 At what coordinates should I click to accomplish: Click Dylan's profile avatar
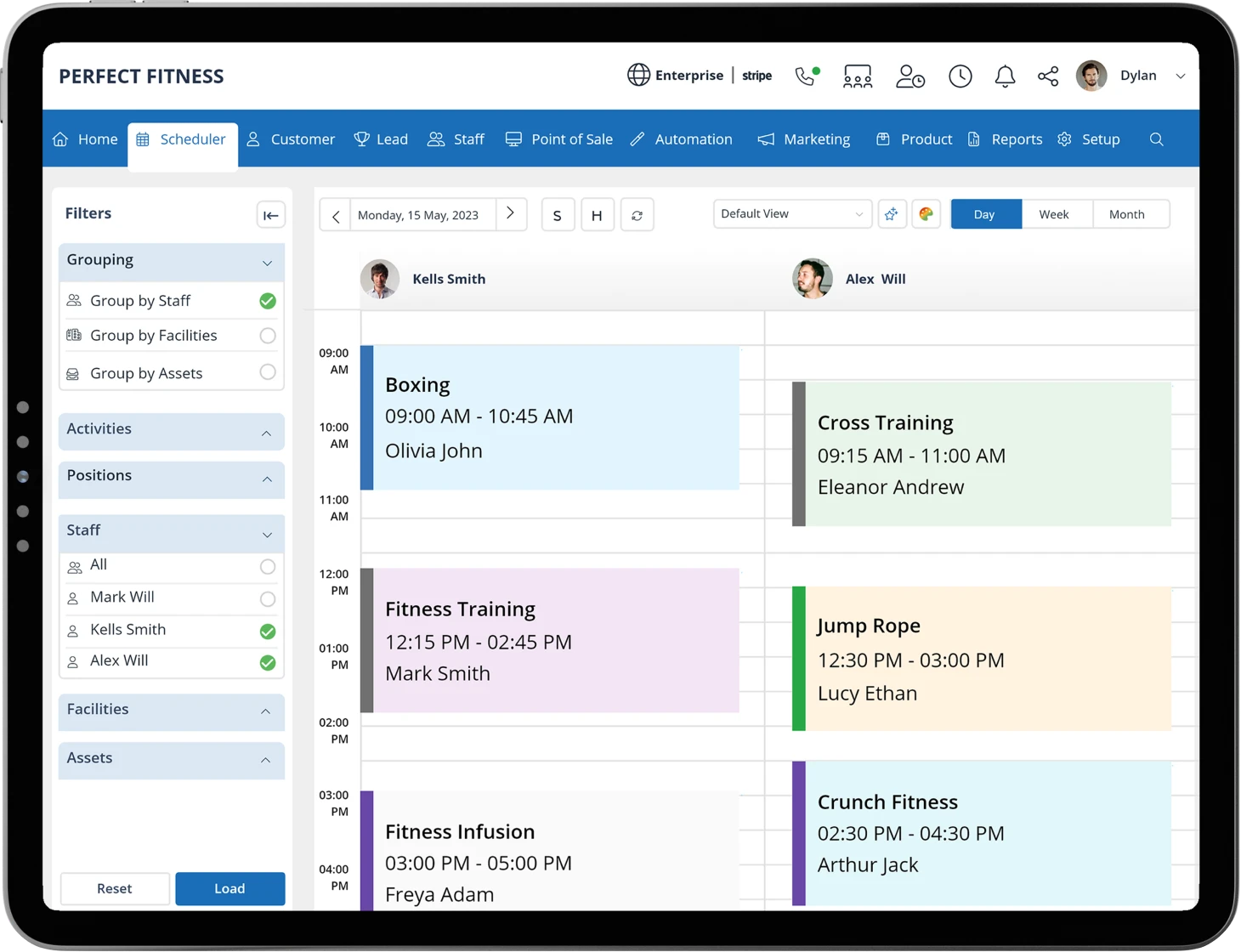click(1091, 76)
